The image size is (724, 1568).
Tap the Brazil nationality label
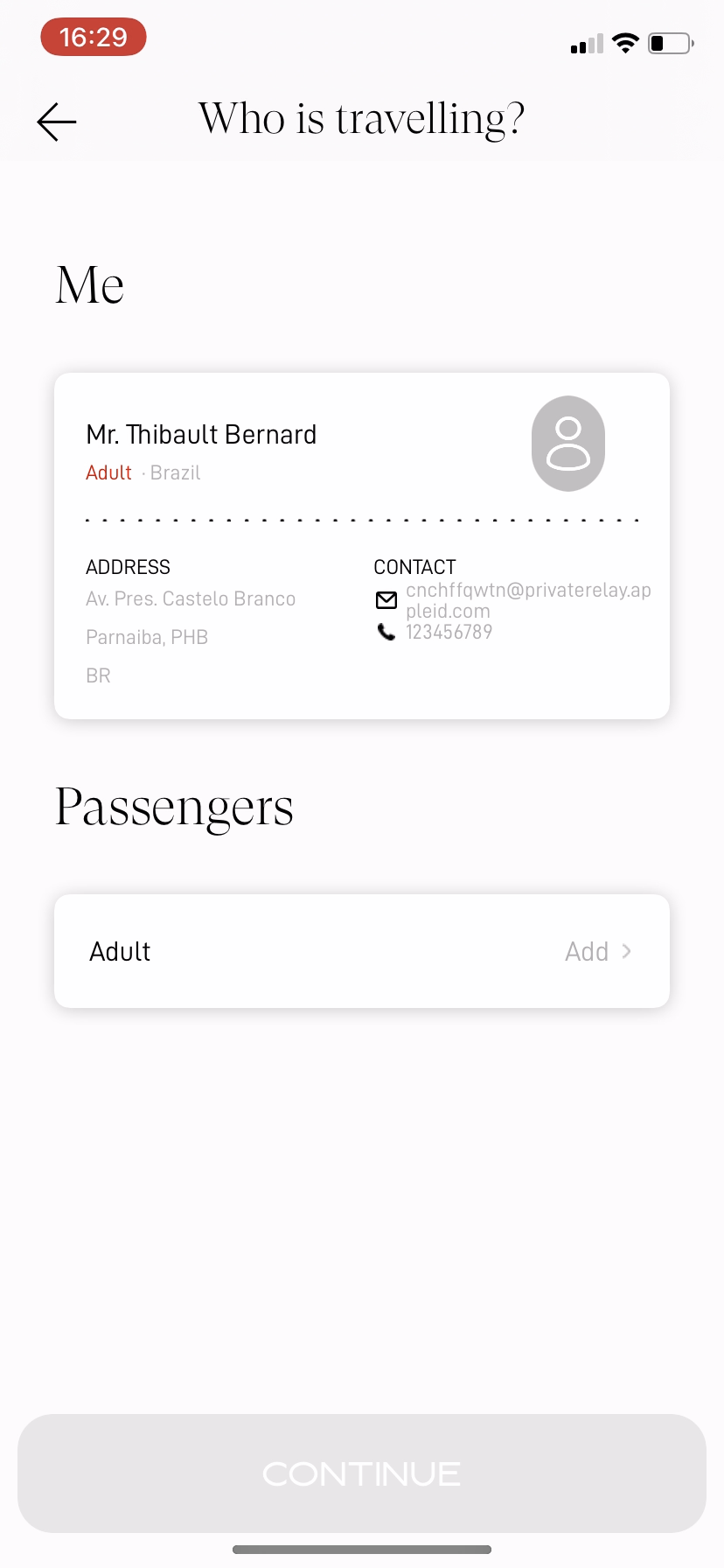click(176, 472)
